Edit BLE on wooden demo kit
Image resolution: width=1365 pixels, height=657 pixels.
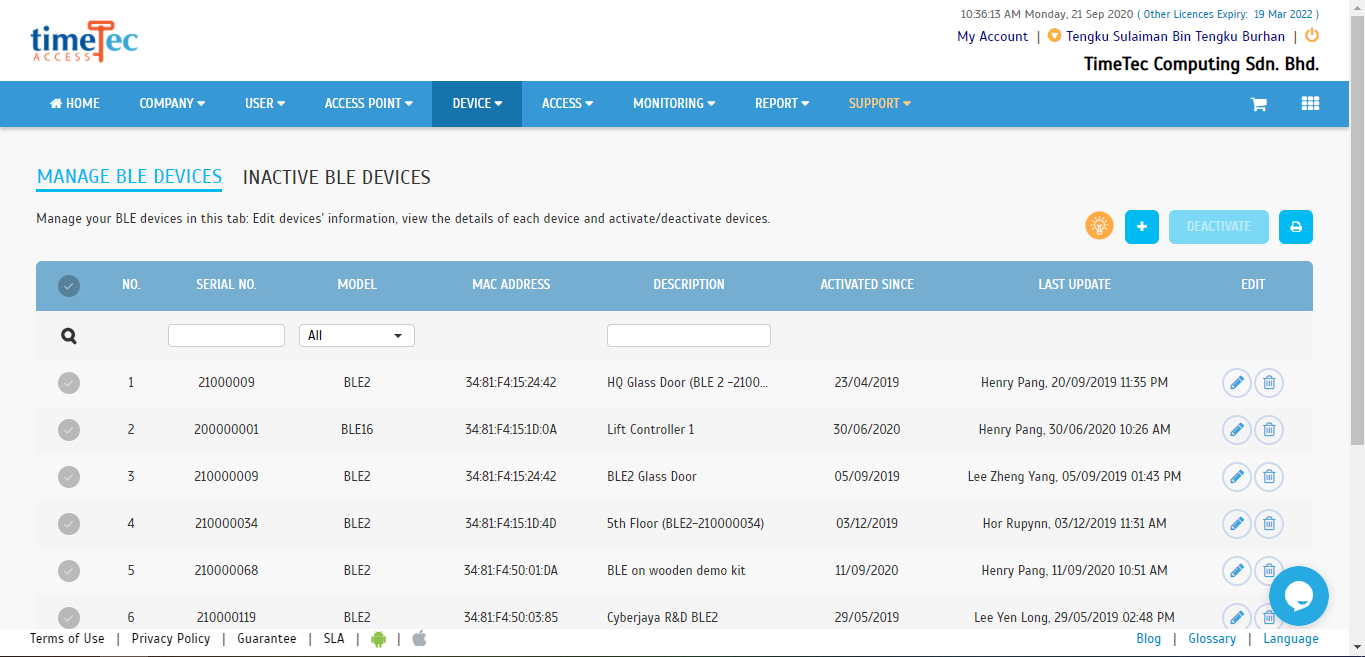[1237, 570]
